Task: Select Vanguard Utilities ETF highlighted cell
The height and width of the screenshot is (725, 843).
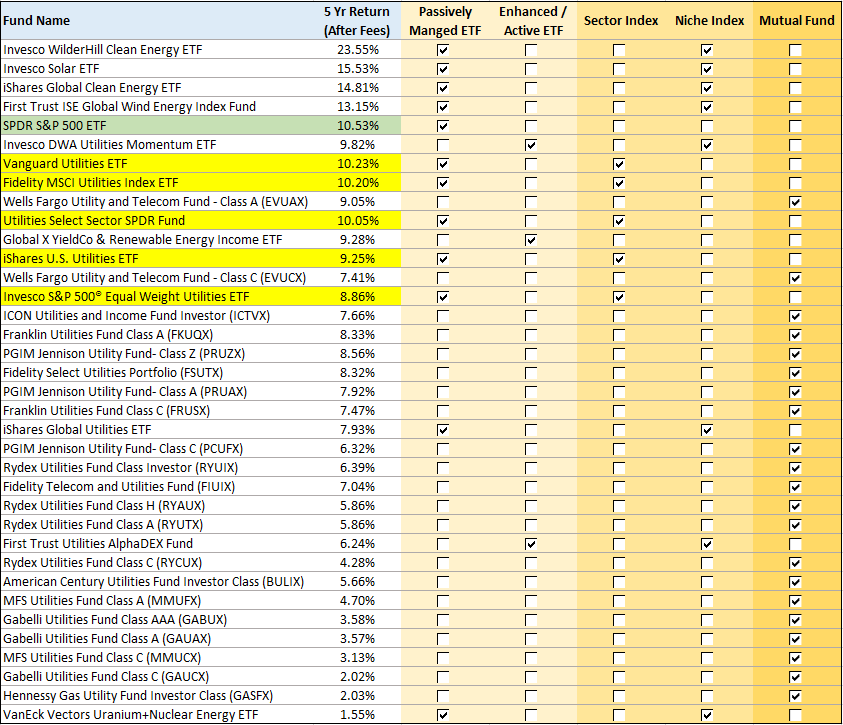Action: [158, 164]
